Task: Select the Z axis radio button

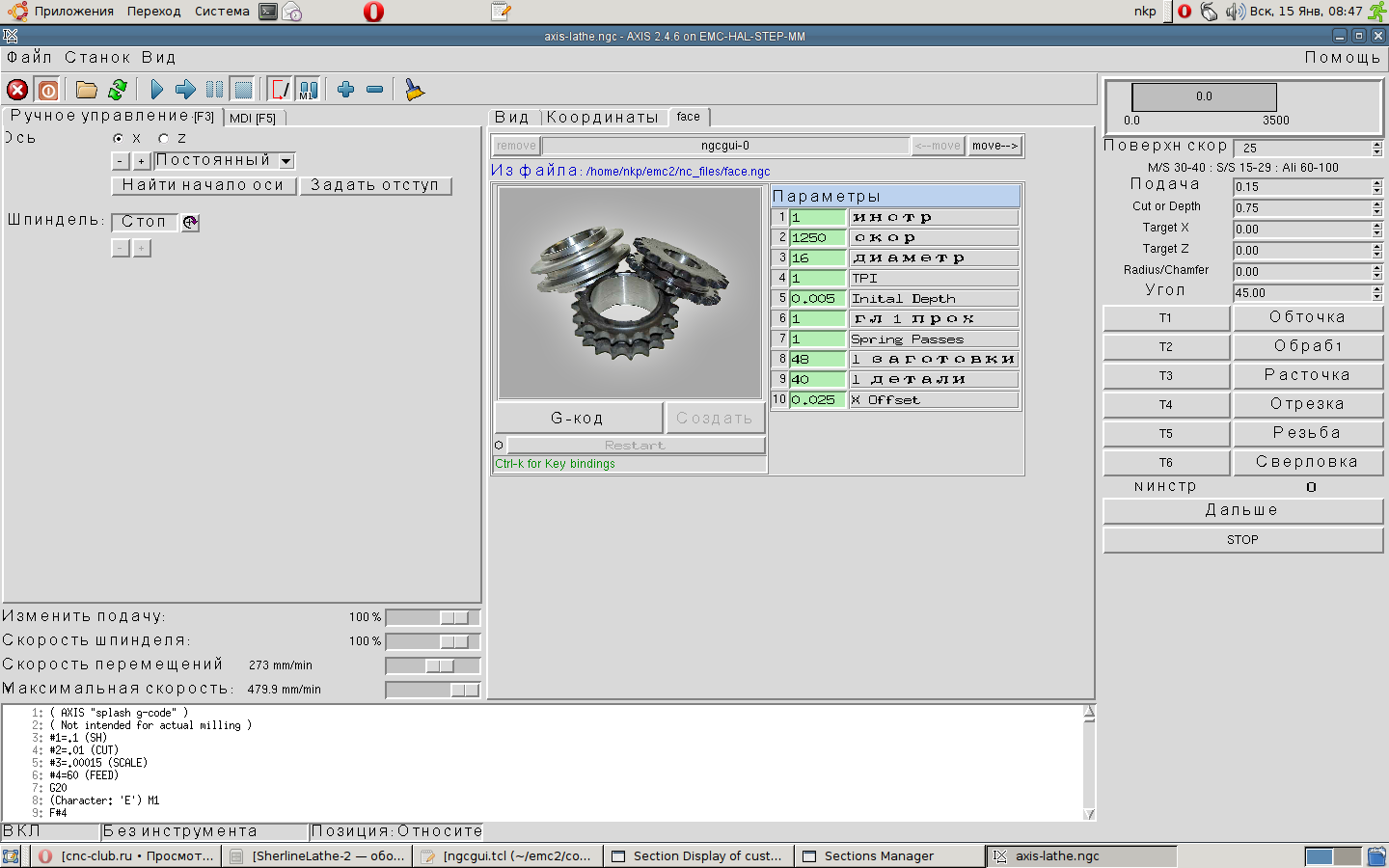Action: click(x=164, y=139)
